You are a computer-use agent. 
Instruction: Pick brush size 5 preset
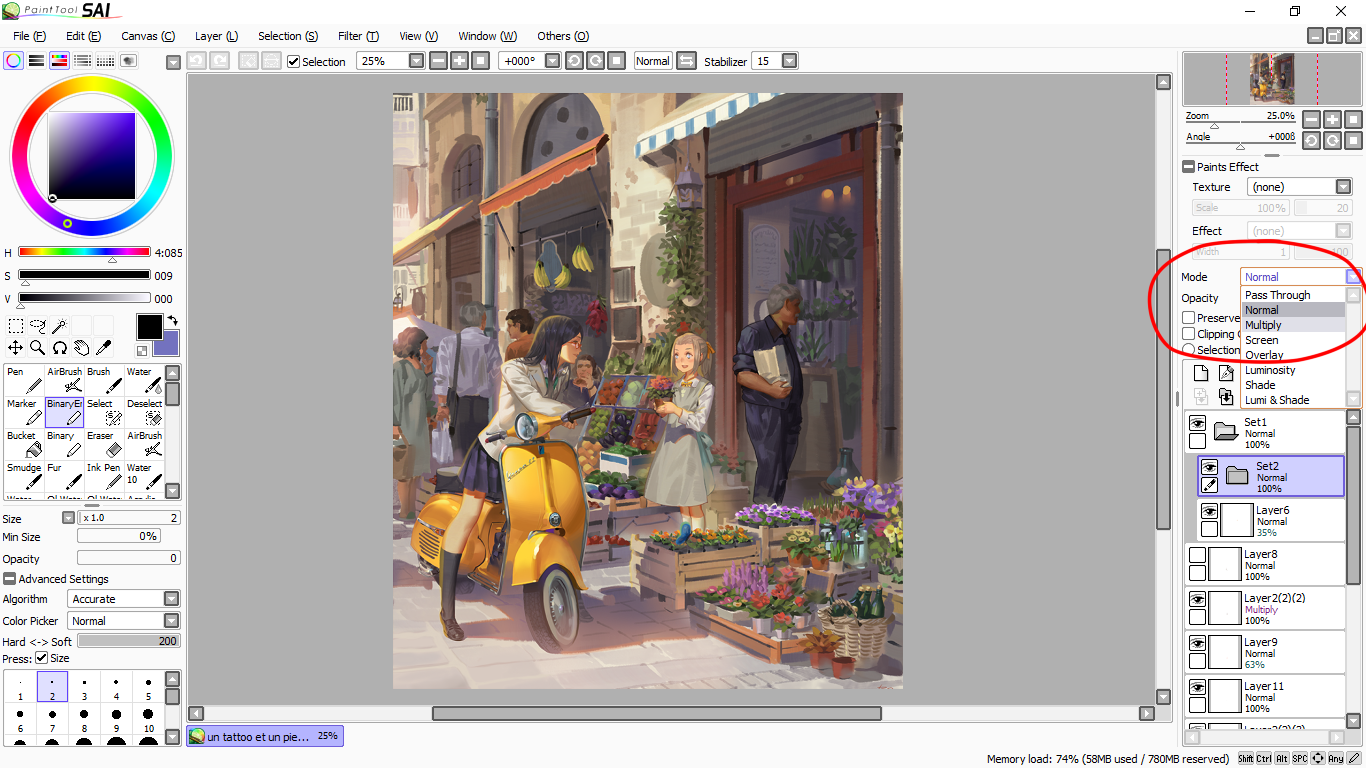click(148, 687)
